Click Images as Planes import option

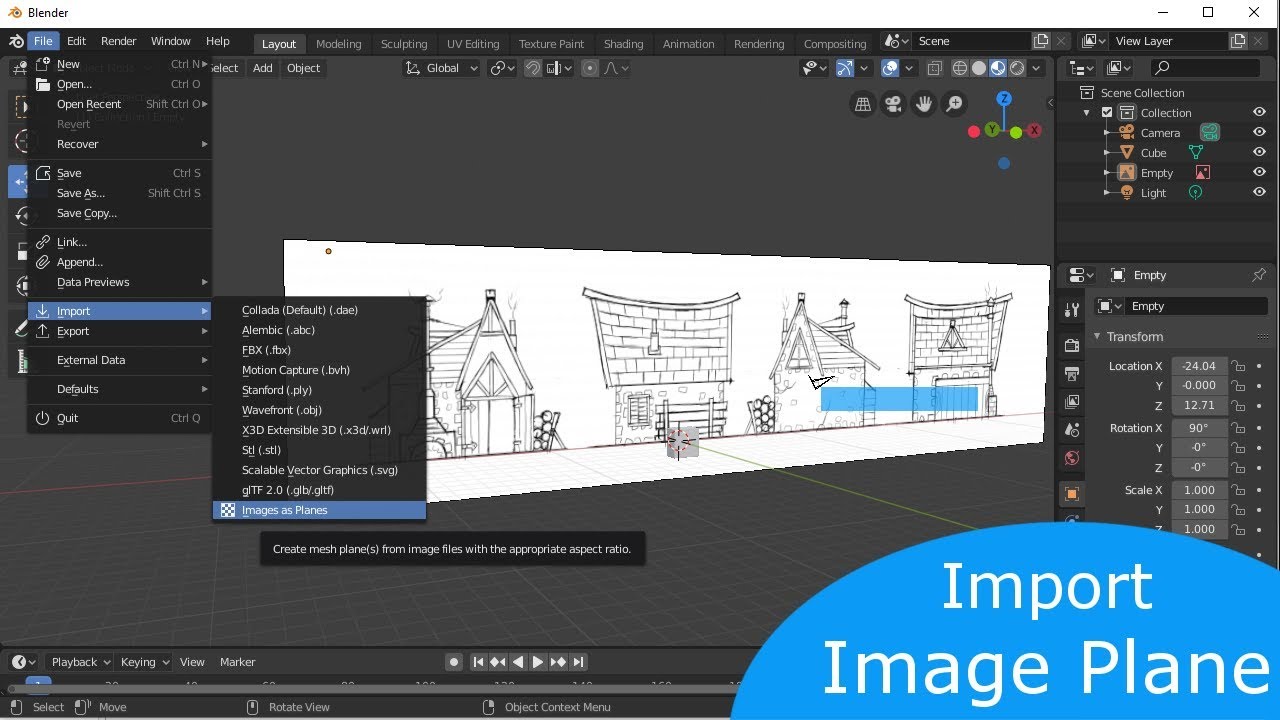[320, 510]
